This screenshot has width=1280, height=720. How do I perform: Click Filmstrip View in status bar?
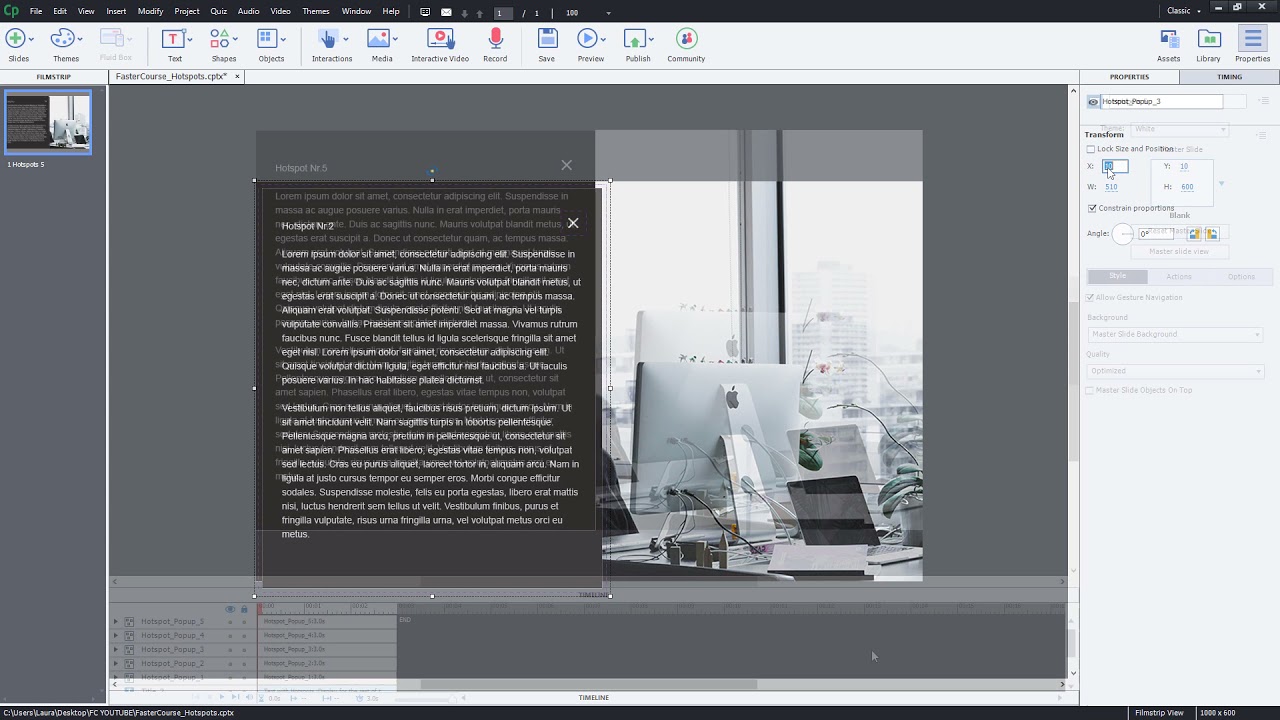(1159, 713)
